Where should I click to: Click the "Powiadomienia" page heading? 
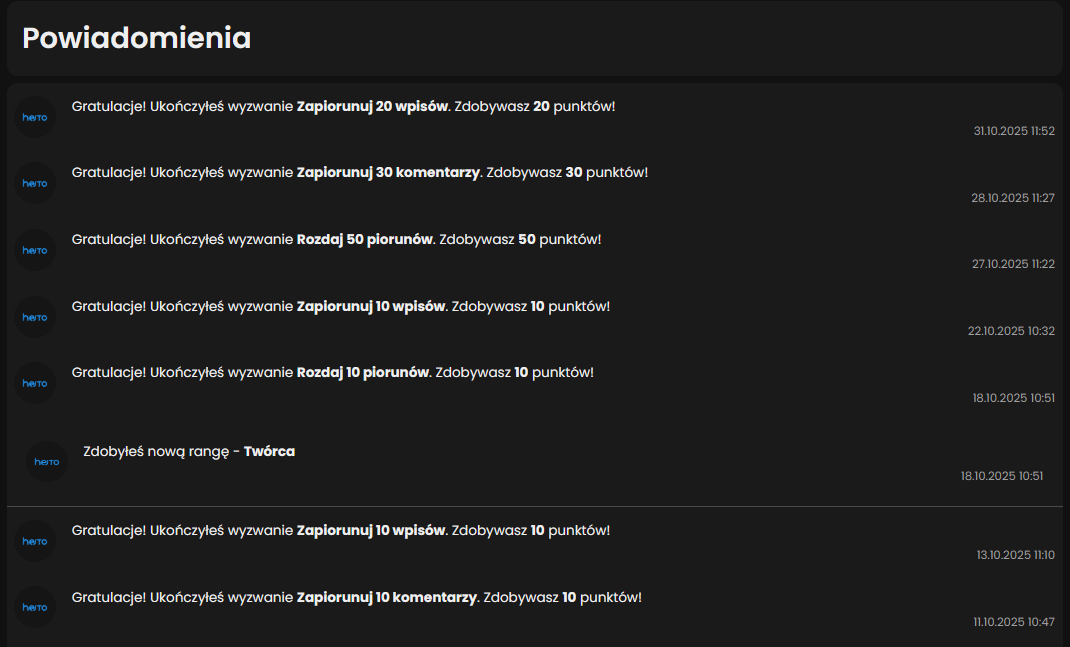[x=137, y=38]
